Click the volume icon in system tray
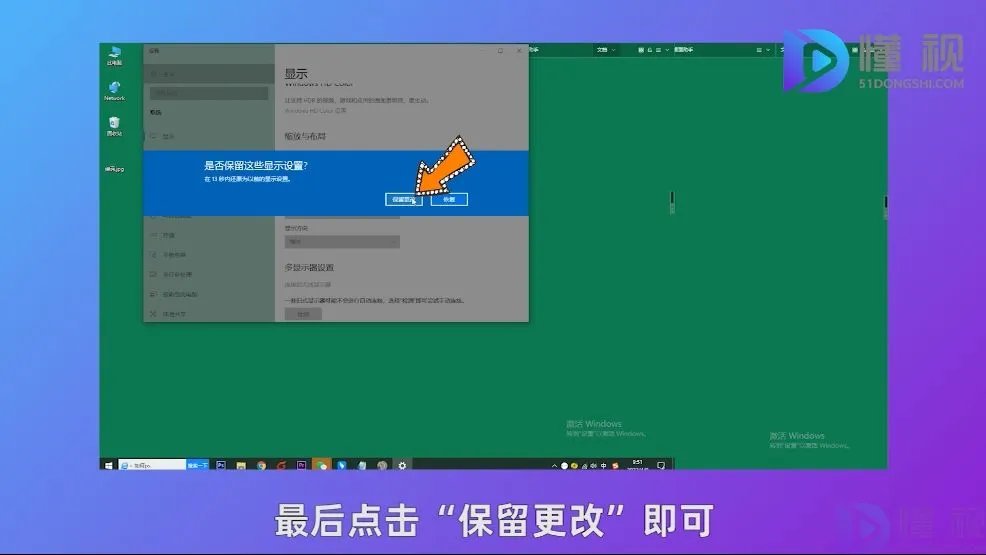 [594, 466]
